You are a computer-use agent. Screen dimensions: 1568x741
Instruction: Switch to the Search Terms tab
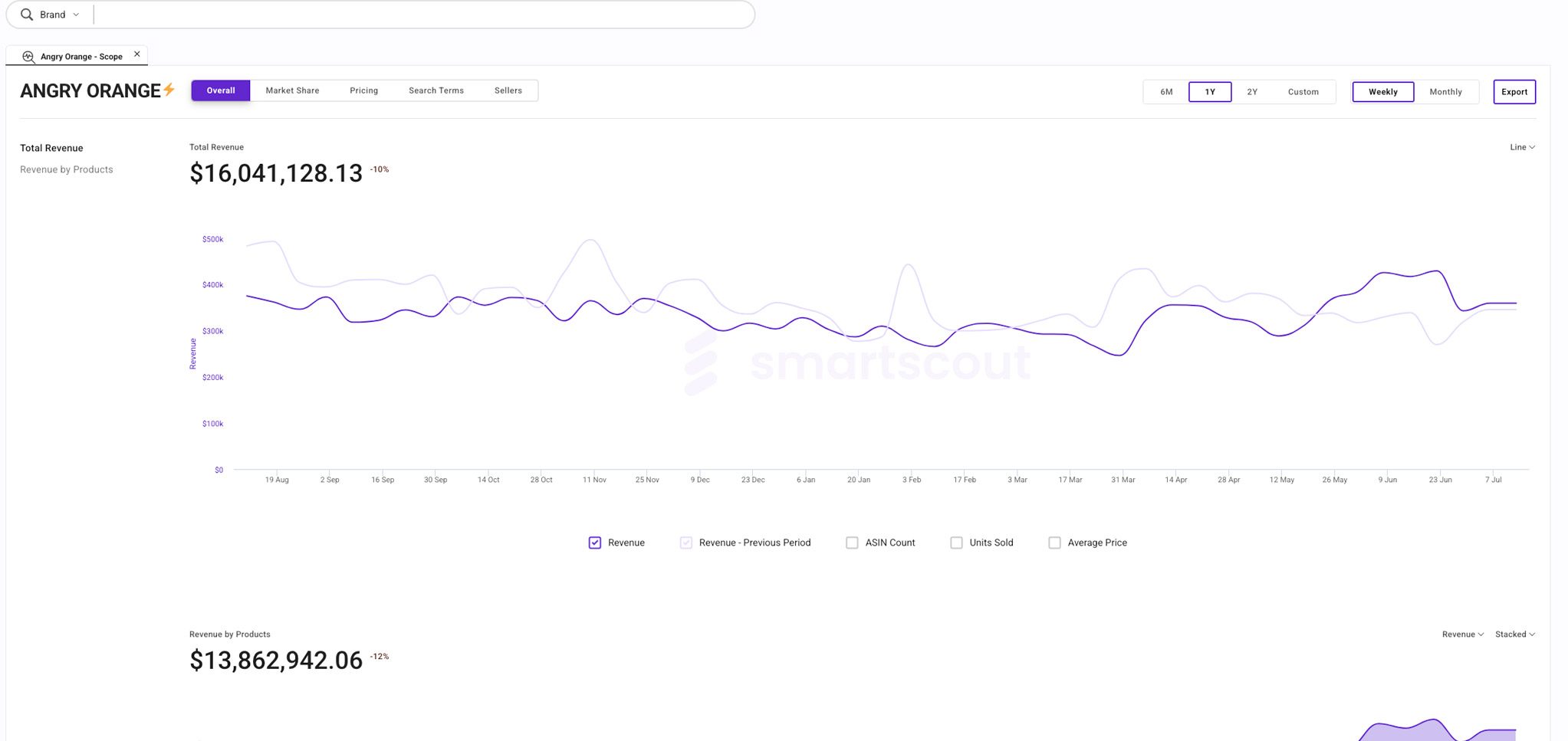(x=436, y=90)
